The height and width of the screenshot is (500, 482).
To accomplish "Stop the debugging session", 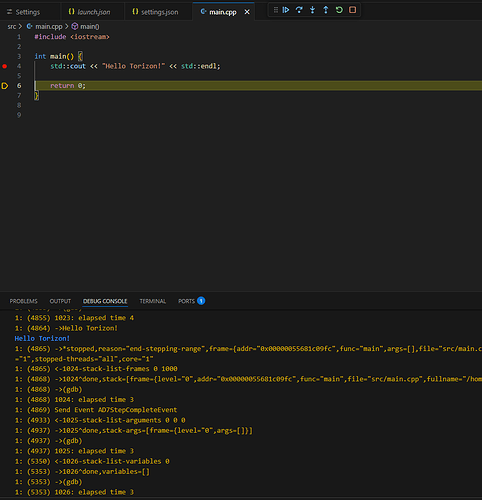I will point(352,10).
